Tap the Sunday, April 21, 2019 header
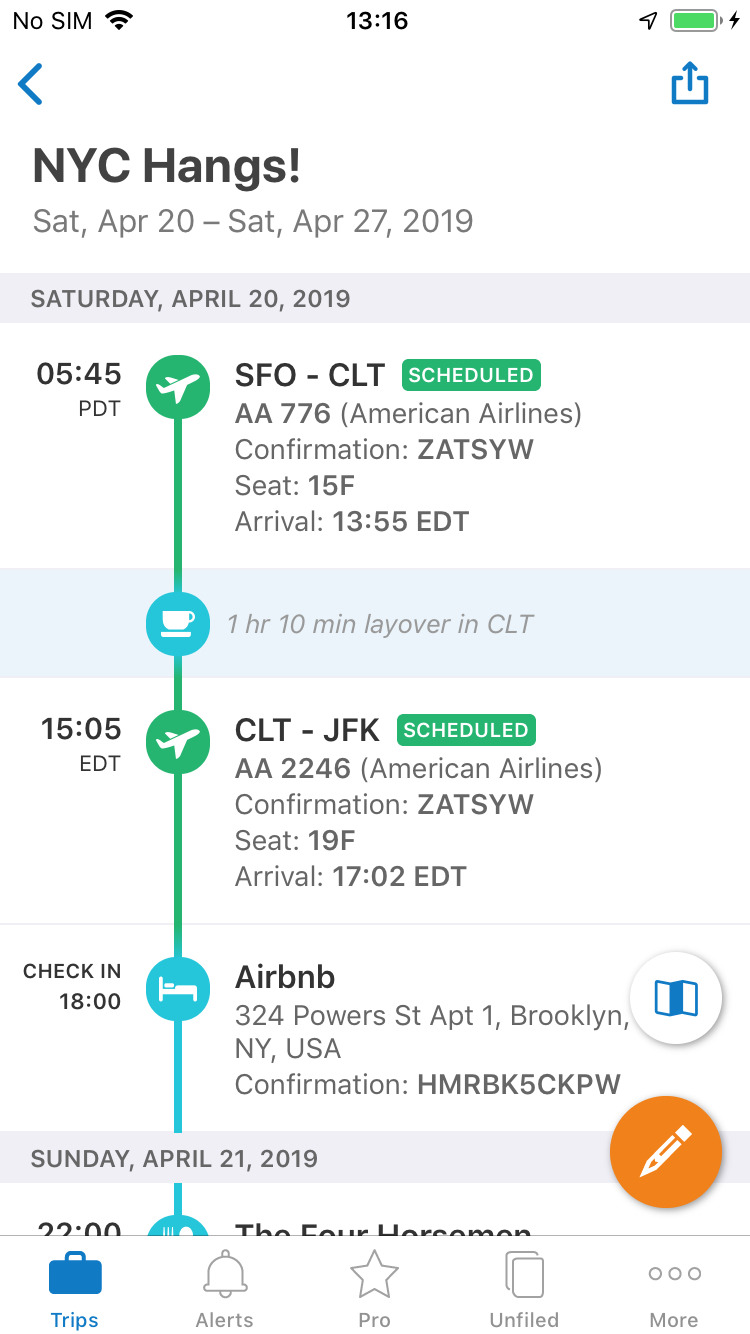The height and width of the screenshot is (1334, 750). (174, 1158)
